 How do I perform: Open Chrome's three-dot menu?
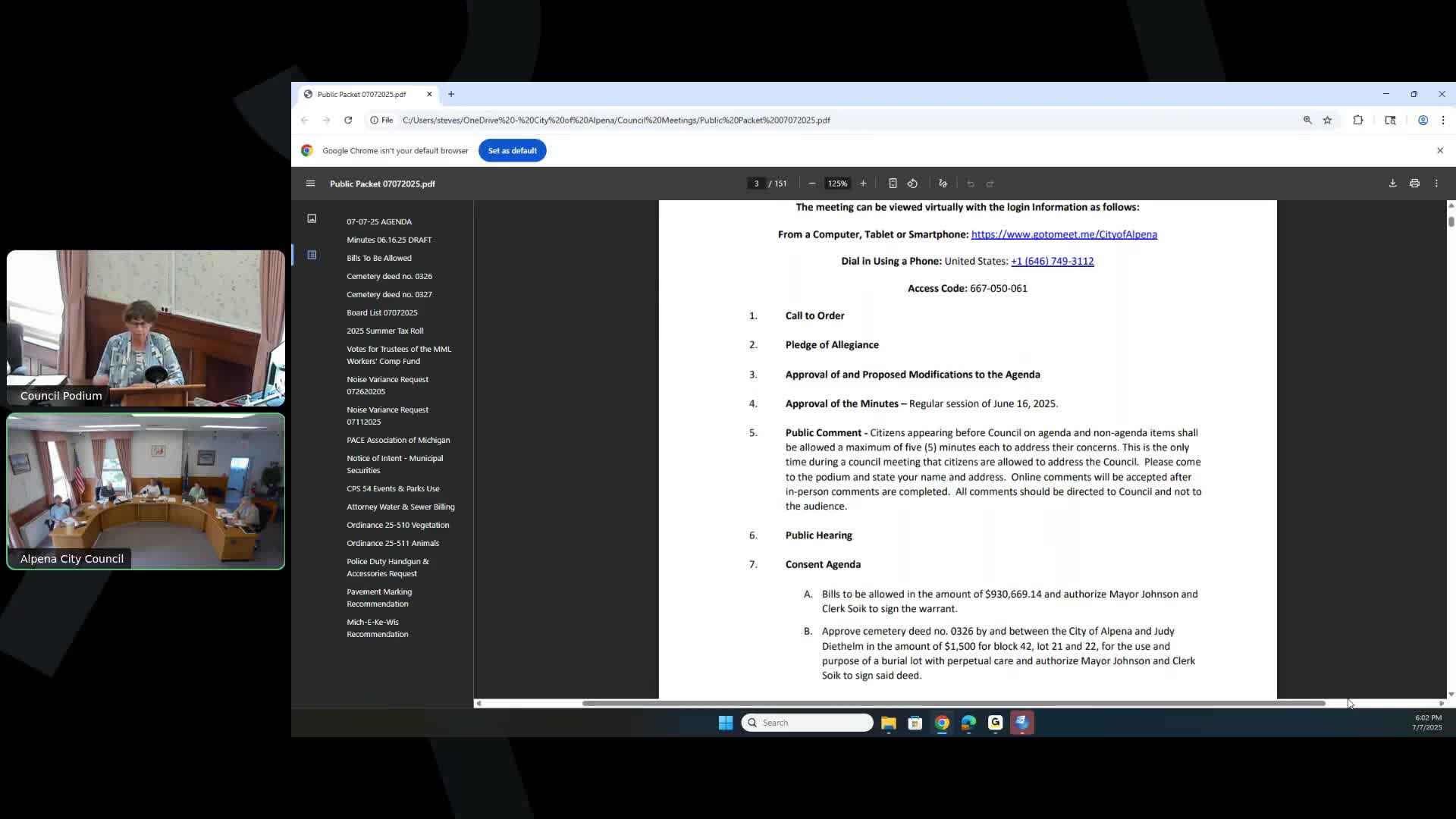[1443, 120]
